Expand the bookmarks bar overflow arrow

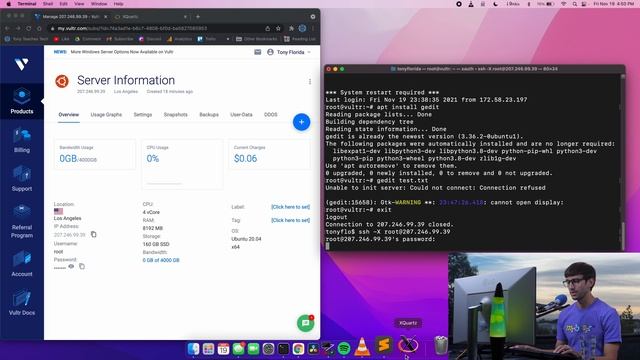pos(228,39)
